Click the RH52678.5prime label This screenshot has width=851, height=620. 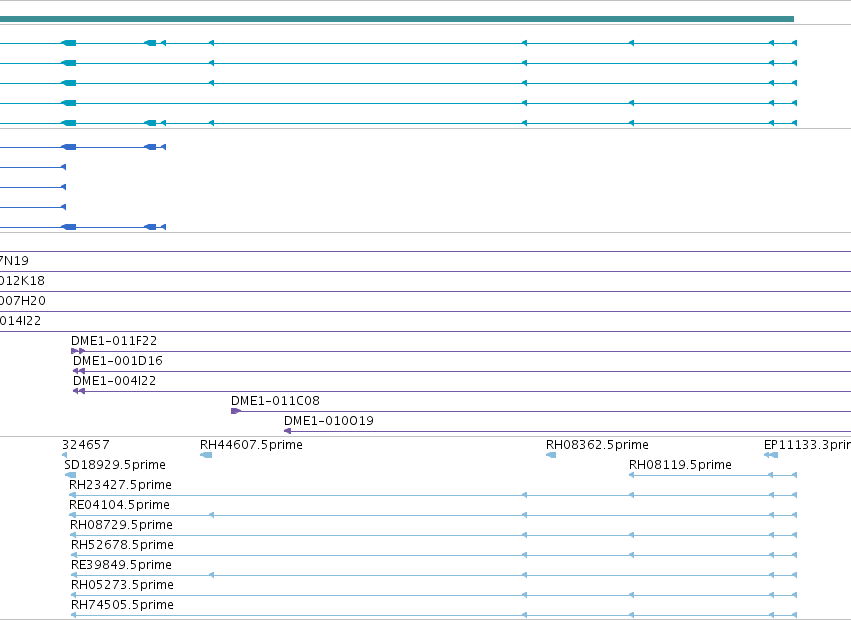pyautogui.click(x=122, y=545)
